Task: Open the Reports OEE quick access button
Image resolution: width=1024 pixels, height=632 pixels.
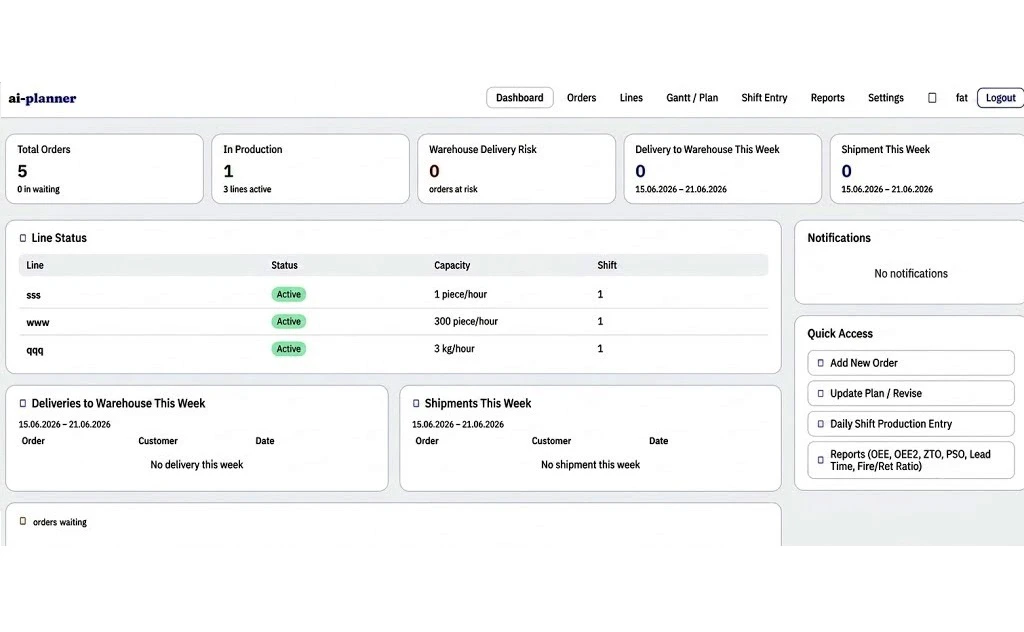Action: [910, 460]
